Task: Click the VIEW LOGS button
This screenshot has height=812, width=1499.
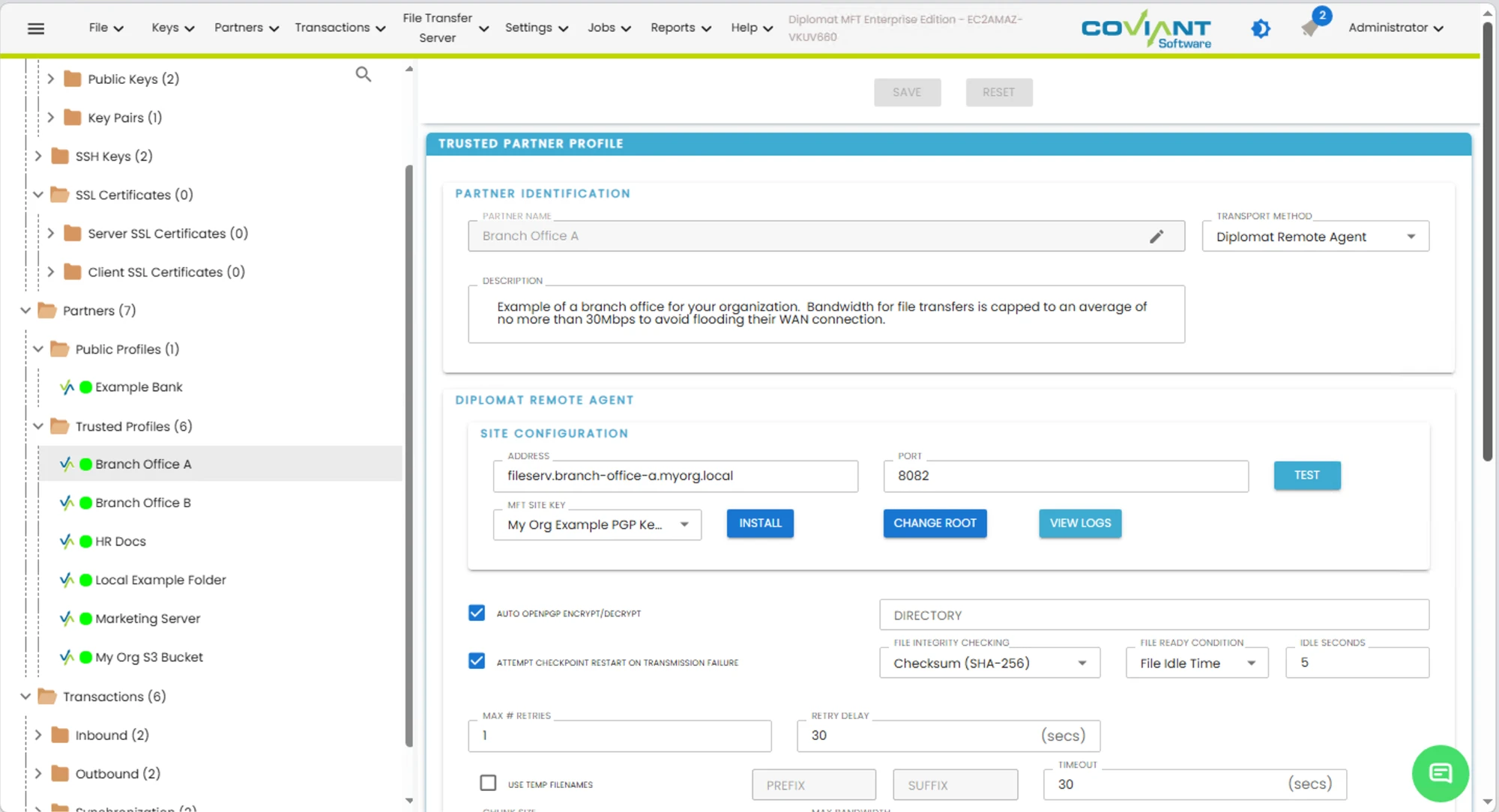Action: pos(1080,523)
